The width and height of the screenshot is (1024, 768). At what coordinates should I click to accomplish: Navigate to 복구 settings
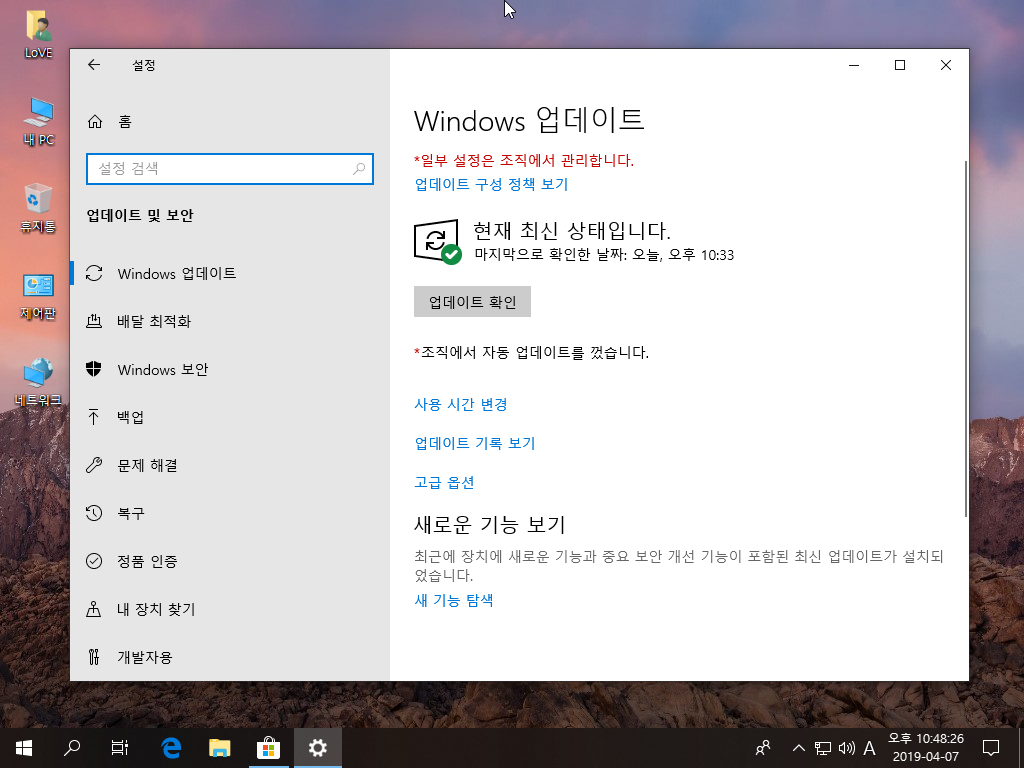coord(230,513)
